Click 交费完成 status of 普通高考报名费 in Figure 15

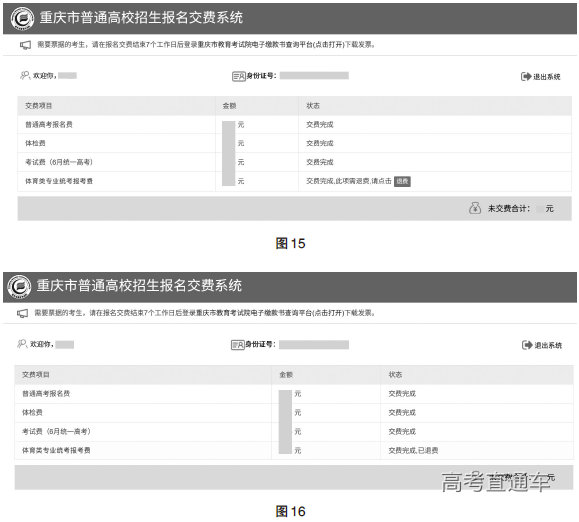320,124
